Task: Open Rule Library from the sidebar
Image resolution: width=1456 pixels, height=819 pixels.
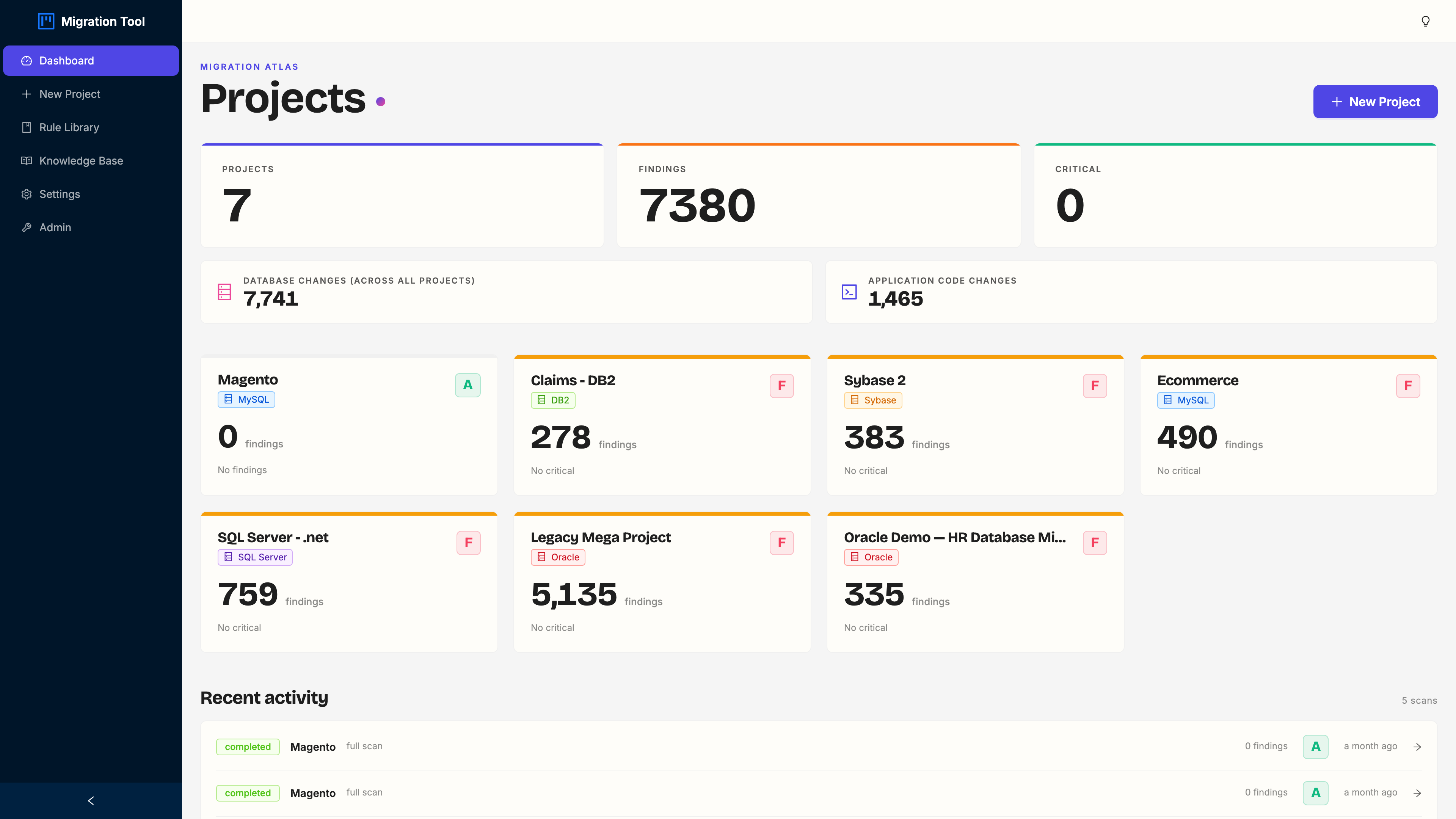Action: pos(91,127)
